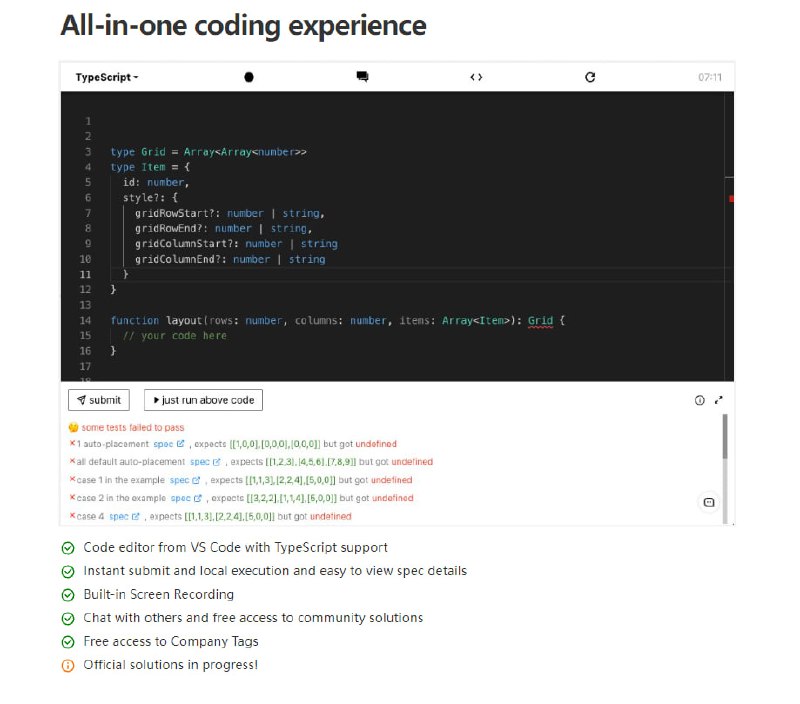Click the code brackets icon in toolbar
Image resolution: width=800 pixels, height=704 pixels.
tap(476, 77)
